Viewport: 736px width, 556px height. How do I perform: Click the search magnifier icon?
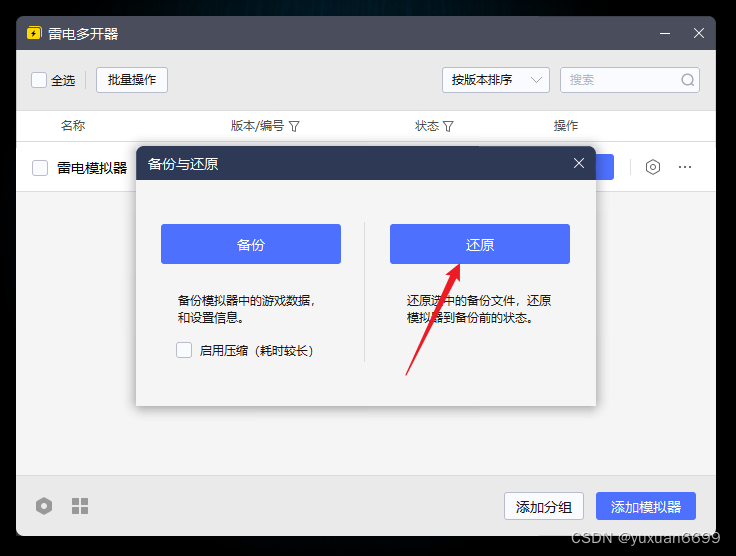(x=688, y=80)
